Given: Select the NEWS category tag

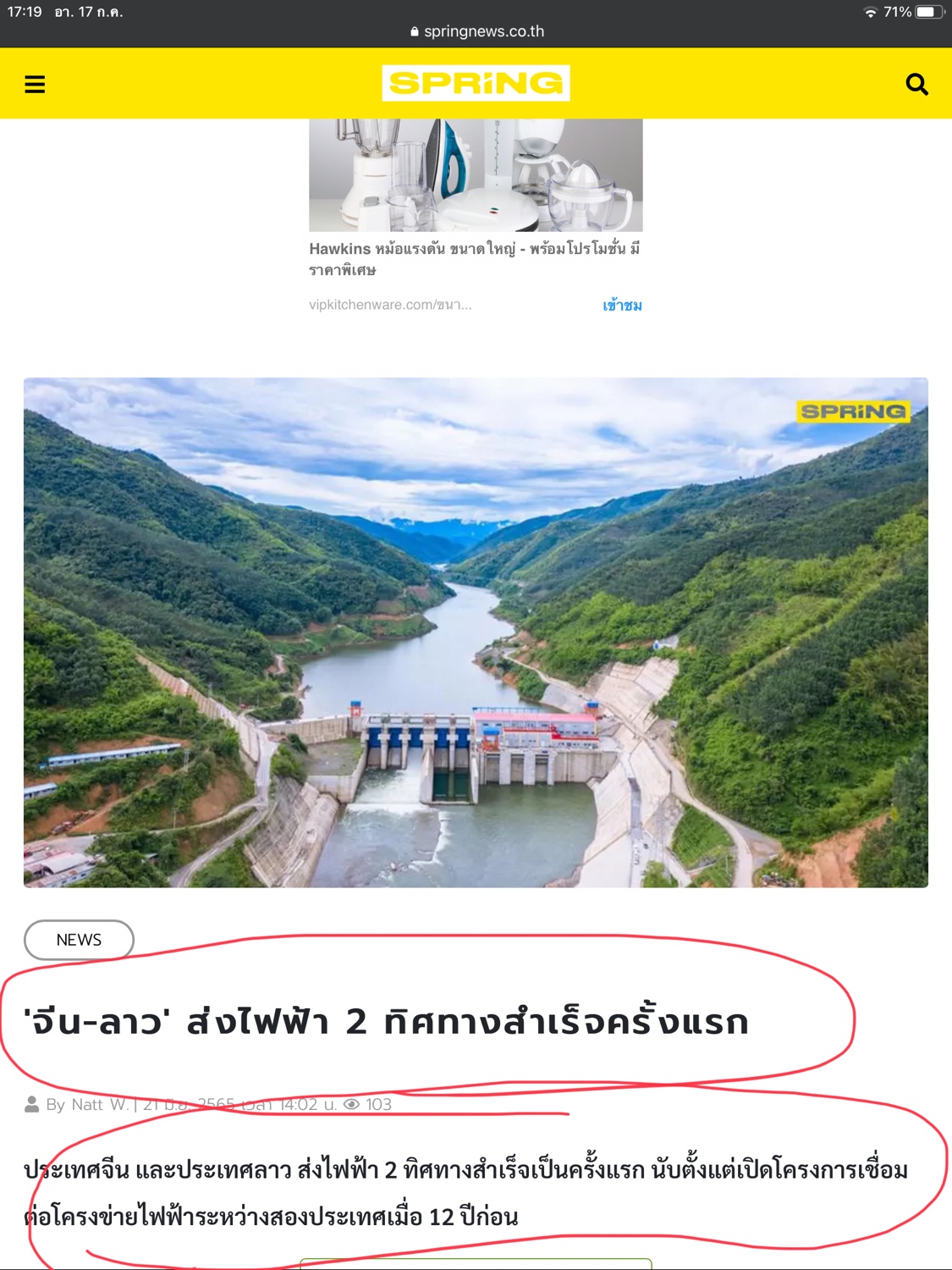Looking at the screenshot, I should click(x=79, y=940).
